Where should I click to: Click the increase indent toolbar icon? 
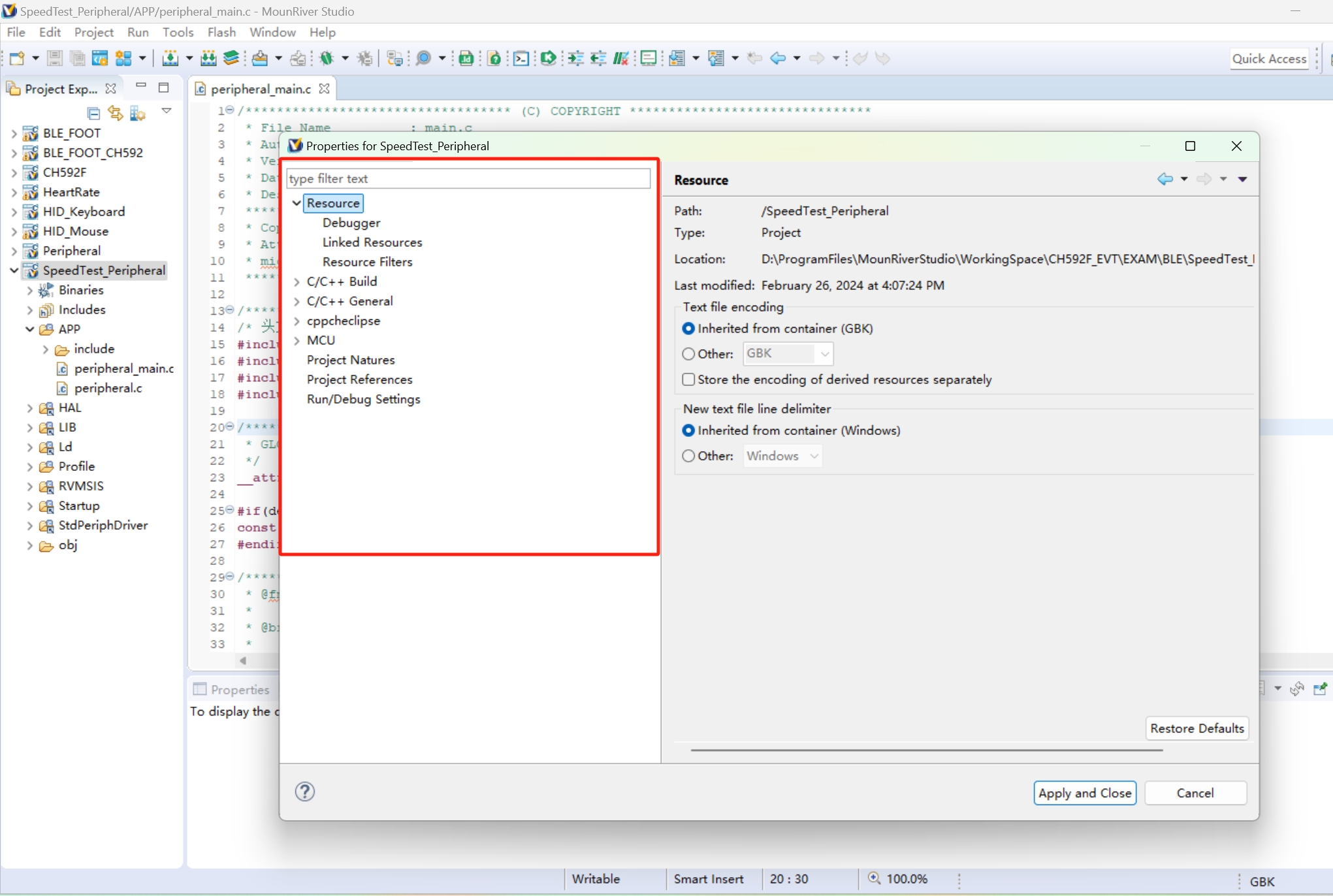tap(575, 58)
